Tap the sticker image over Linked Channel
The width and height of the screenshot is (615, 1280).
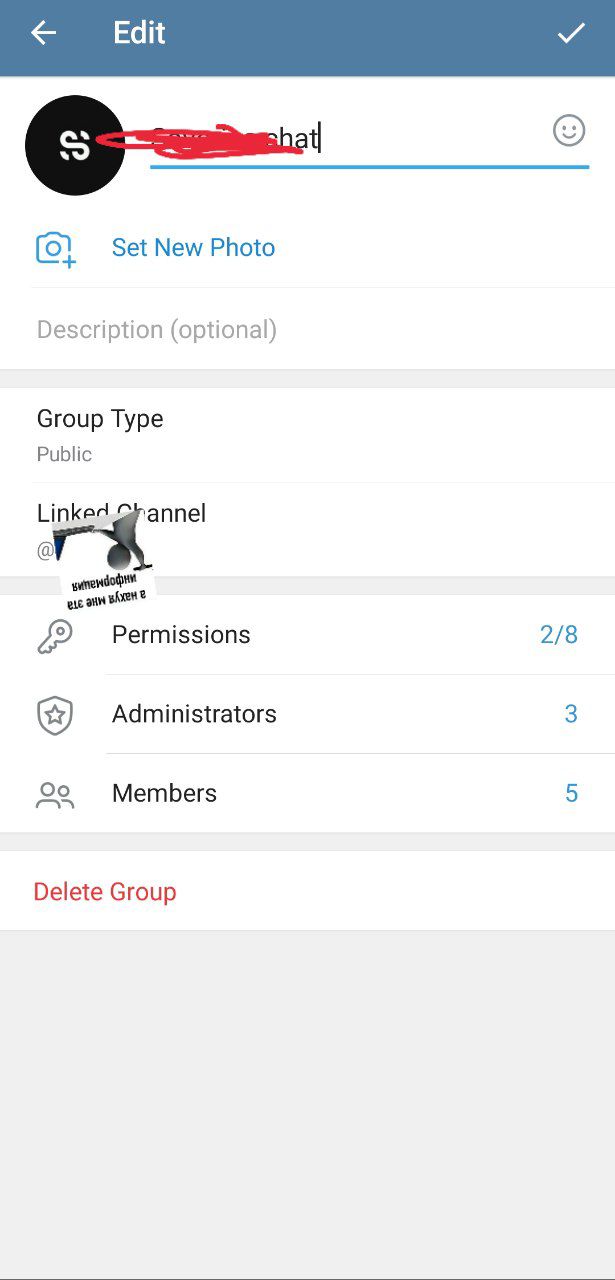tap(105, 560)
